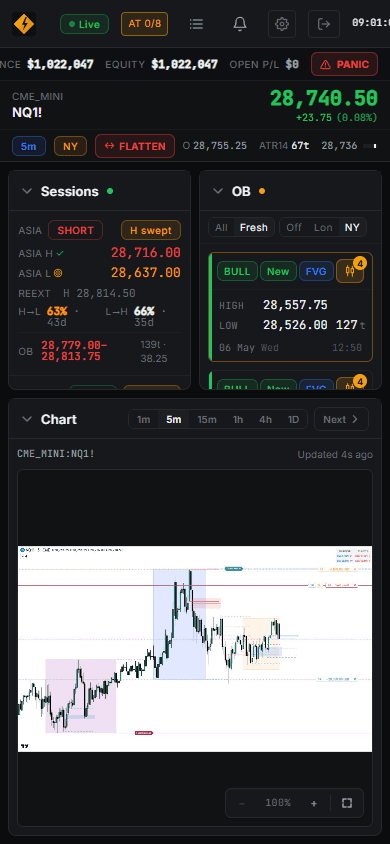The height and width of the screenshot is (844, 390).
Task: Click the 100% zoom level value
Action: tap(278, 803)
